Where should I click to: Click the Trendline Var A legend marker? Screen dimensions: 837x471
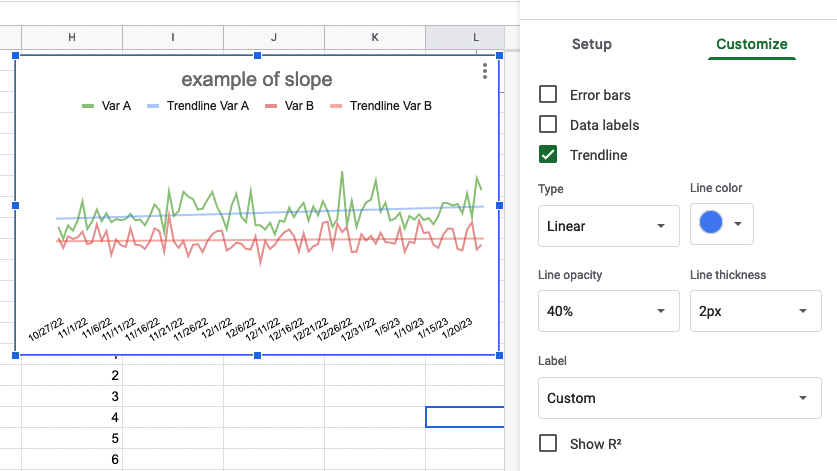pyautogui.click(x=153, y=106)
